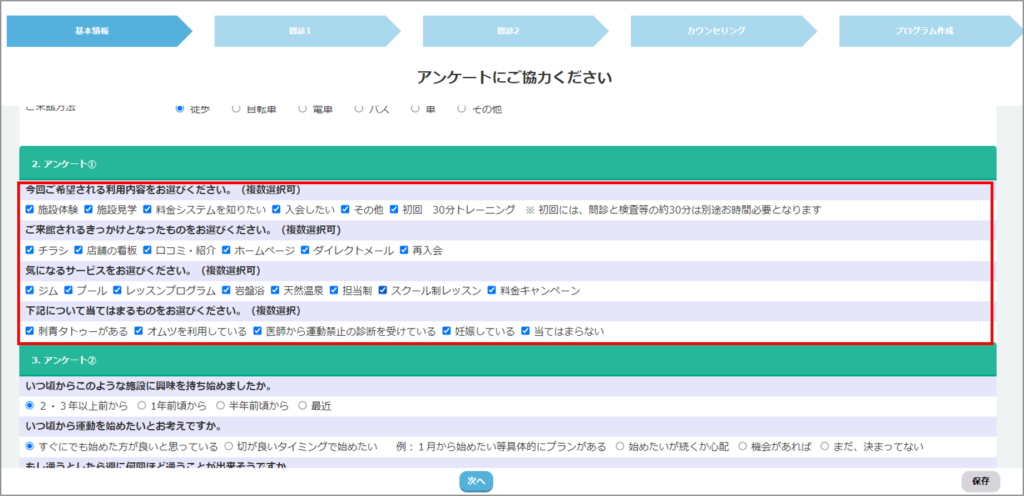The image size is (1024, 496).
Task: Open the カウンセリング step tab
Action: [715, 31]
